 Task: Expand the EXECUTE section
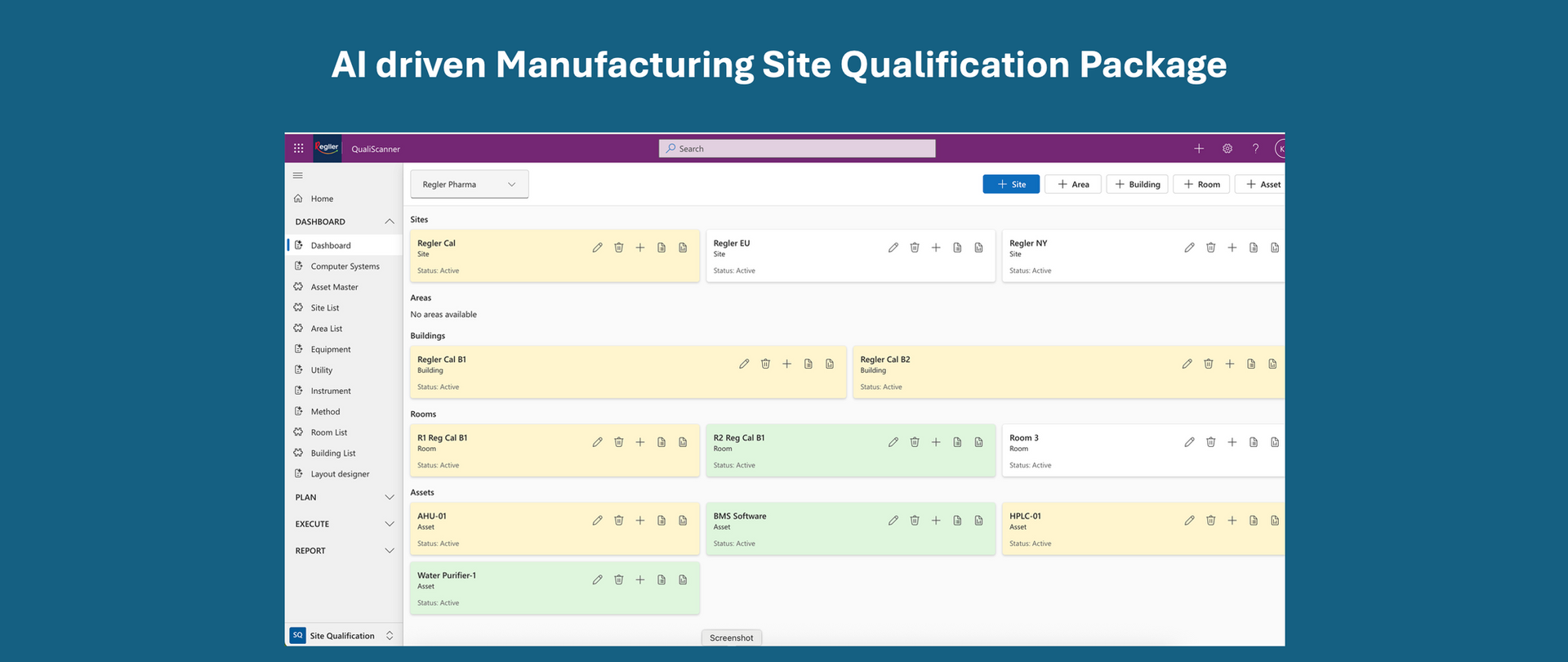[x=389, y=524]
